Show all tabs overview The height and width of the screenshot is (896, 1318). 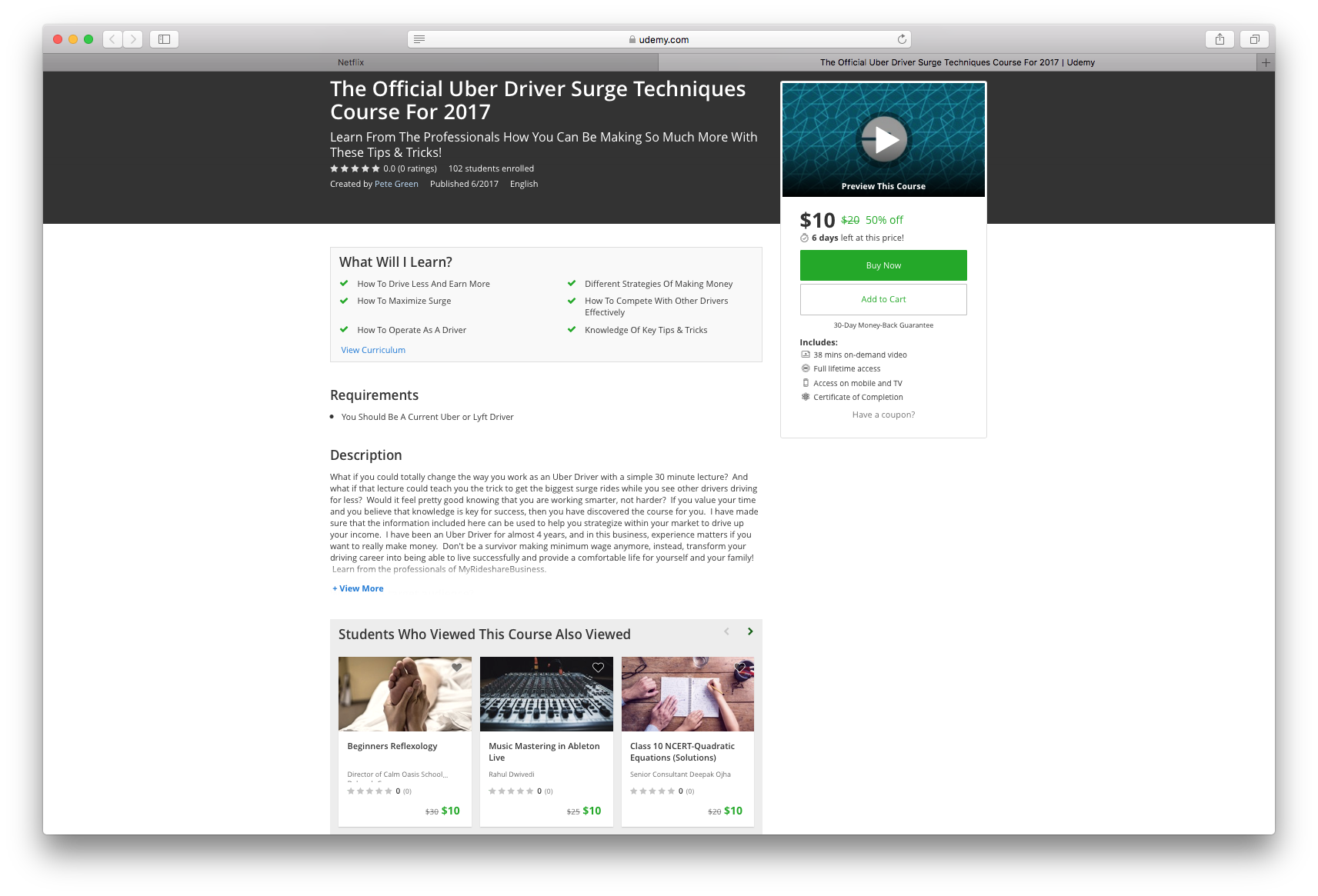[x=1254, y=39]
